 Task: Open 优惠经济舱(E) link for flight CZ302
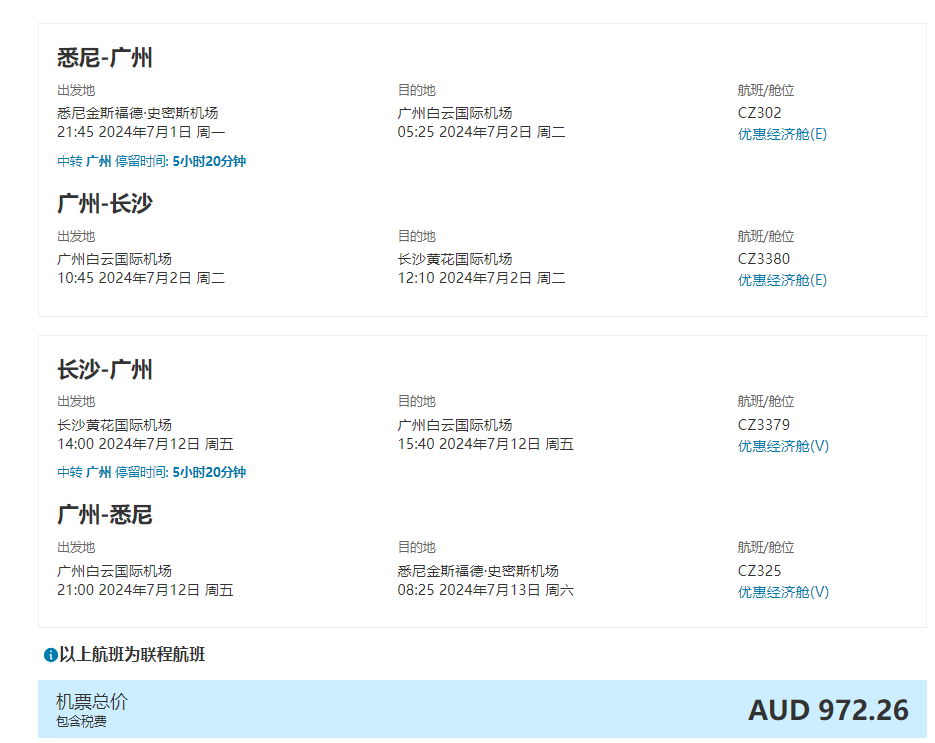pos(782,134)
